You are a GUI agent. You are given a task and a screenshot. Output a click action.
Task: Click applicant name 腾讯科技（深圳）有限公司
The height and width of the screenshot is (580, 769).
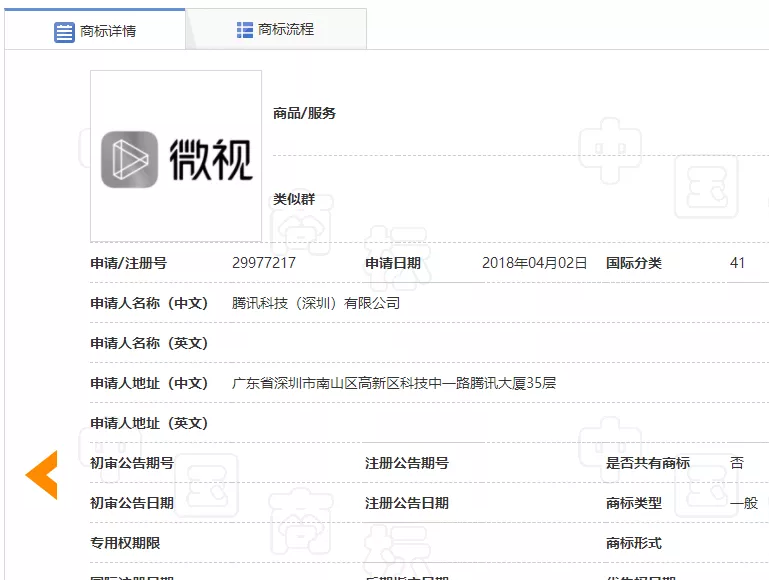(x=315, y=303)
